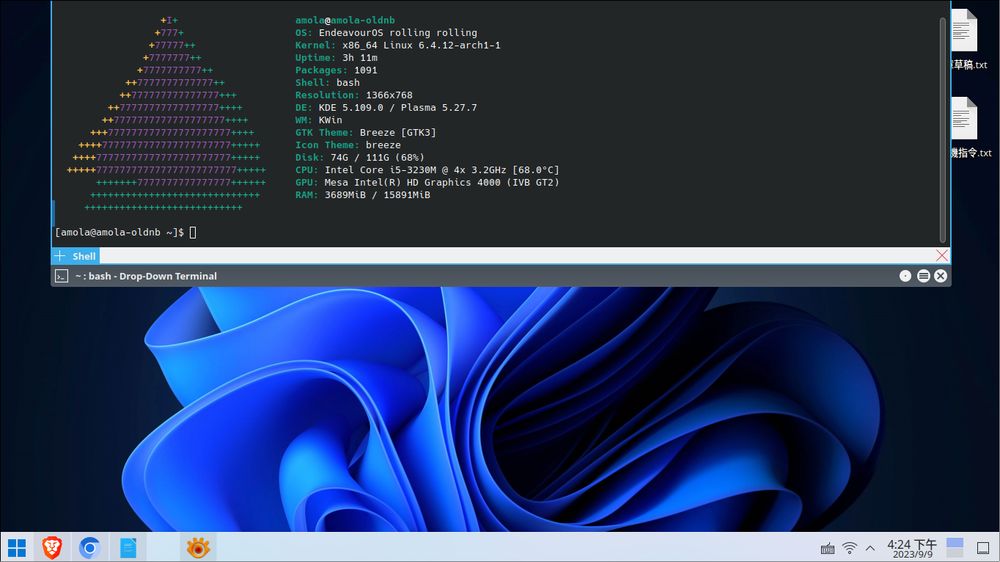Click the terminal's vertical scrollbar
This screenshot has width=1000, height=562.
pos(942,120)
